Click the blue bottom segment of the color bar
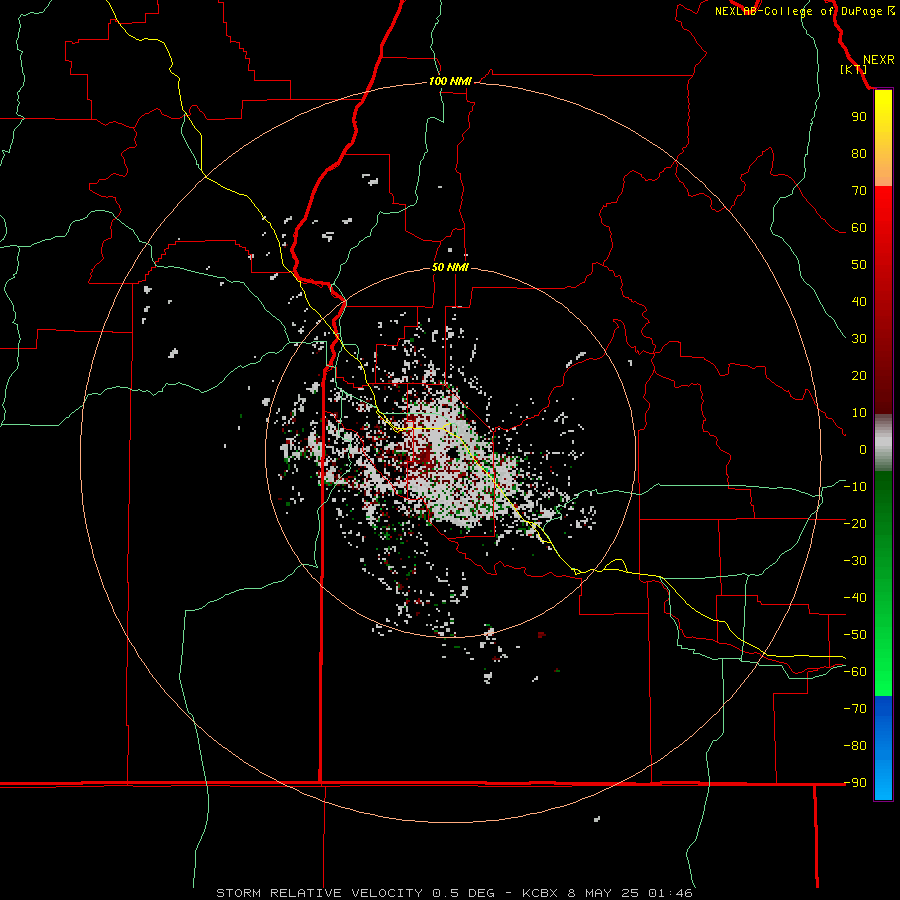 883,747
